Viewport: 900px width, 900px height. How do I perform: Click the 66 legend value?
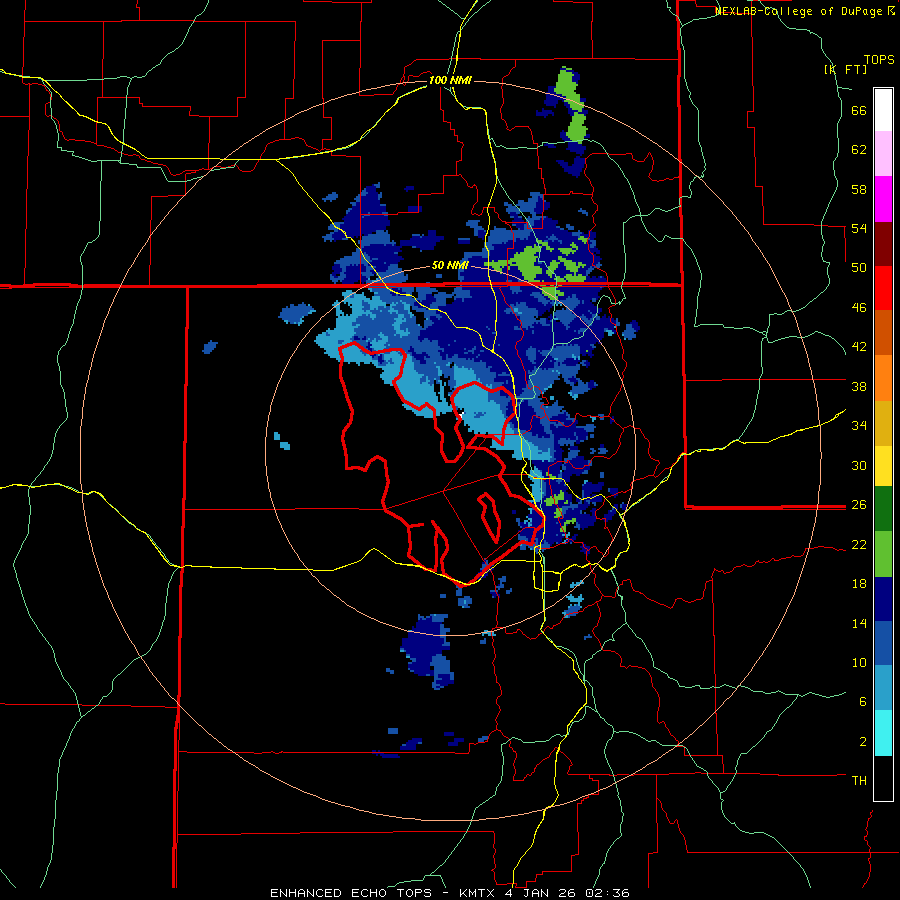coord(859,111)
